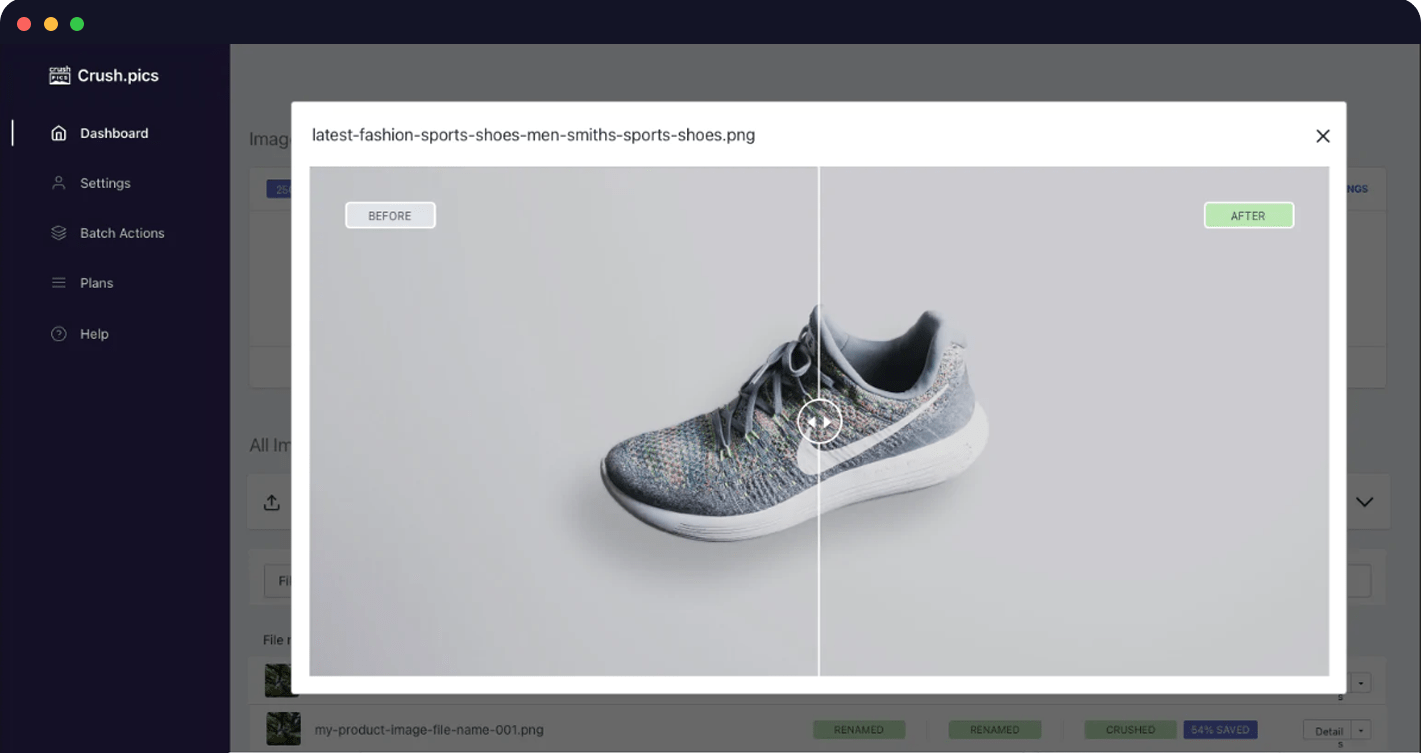The width and height of the screenshot is (1421, 753).
Task: Click the 54% SAVED badge
Action: click(1220, 730)
